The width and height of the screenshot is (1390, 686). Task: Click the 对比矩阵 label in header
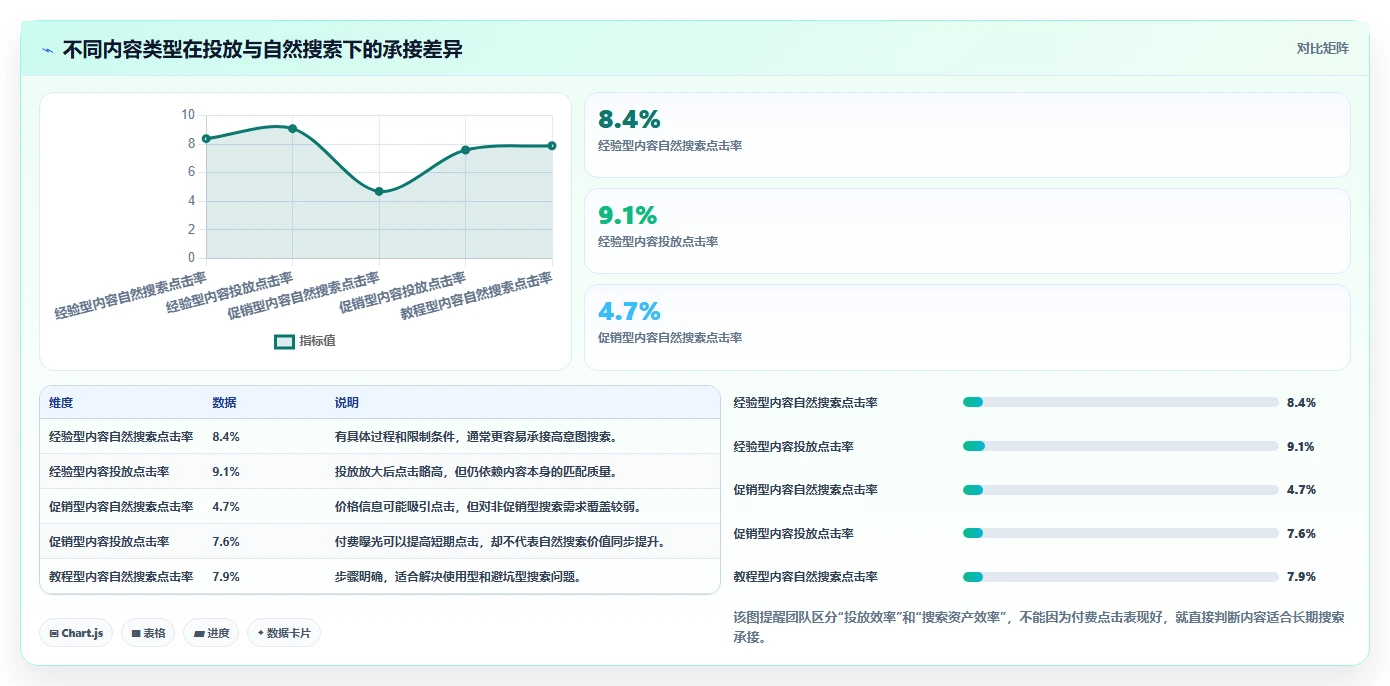click(x=1322, y=48)
